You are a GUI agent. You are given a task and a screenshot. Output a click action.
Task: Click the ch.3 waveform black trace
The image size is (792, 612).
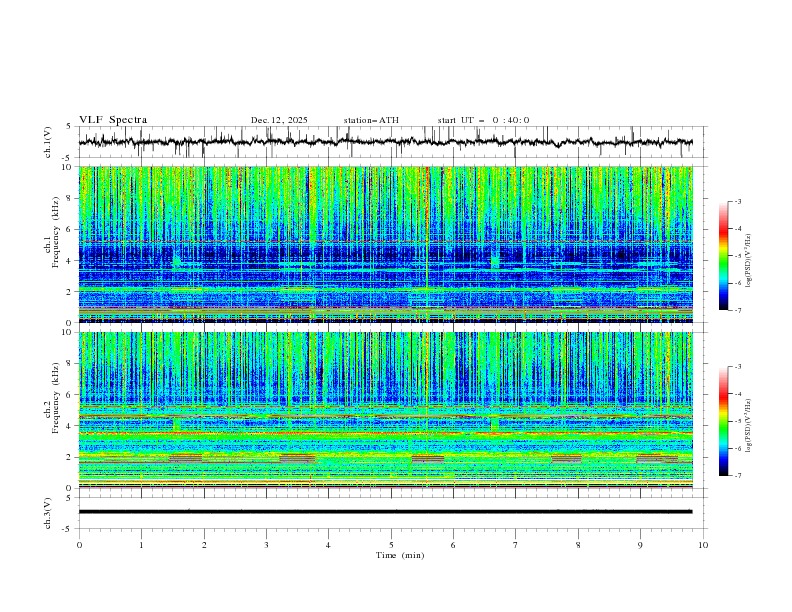[x=385, y=512]
